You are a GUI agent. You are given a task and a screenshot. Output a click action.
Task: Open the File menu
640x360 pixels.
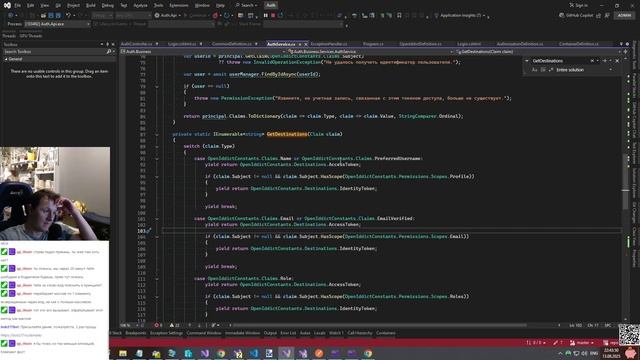[x=18, y=5]
